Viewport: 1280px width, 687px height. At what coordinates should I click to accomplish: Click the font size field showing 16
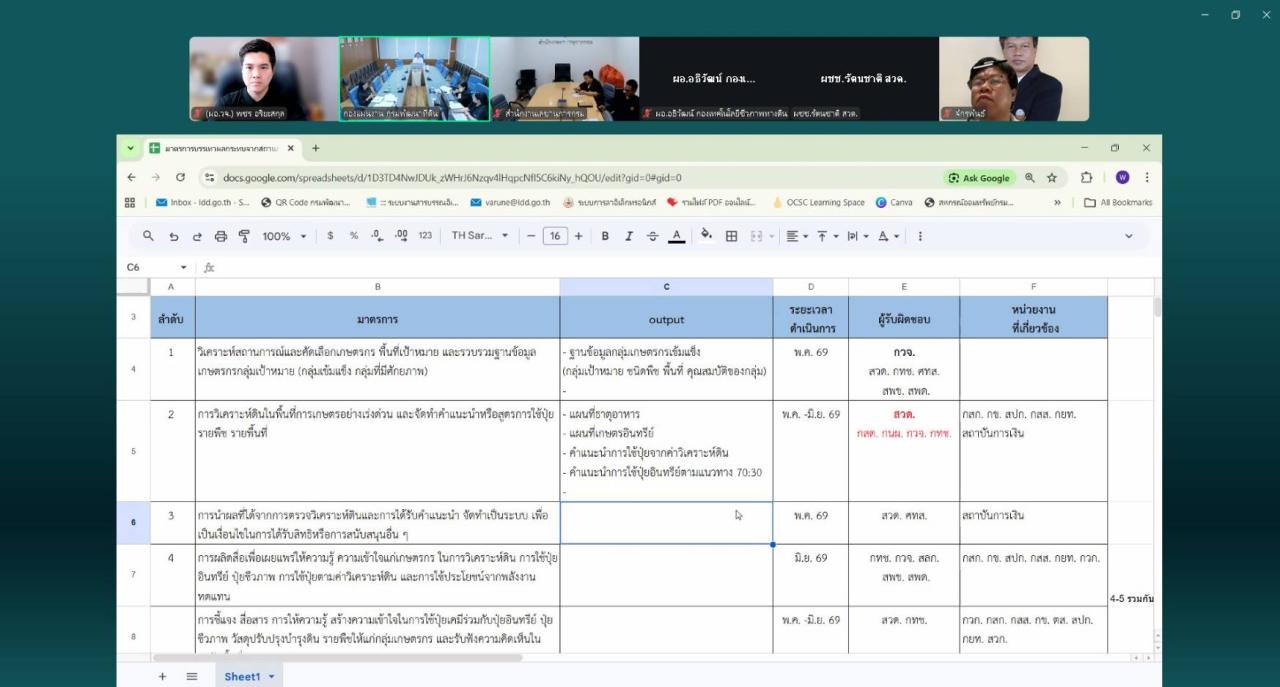(x=555, y=236)
